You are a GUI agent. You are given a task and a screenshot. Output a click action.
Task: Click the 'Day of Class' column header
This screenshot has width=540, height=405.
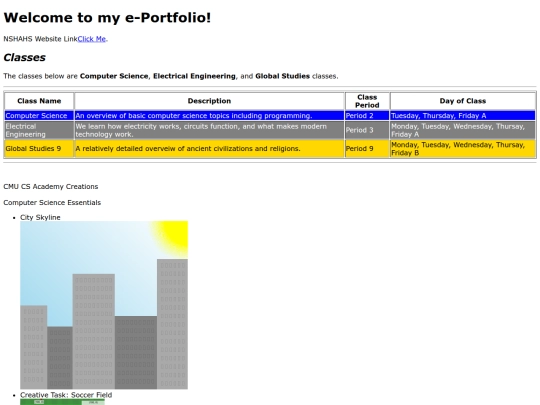(x=463, y=101)
